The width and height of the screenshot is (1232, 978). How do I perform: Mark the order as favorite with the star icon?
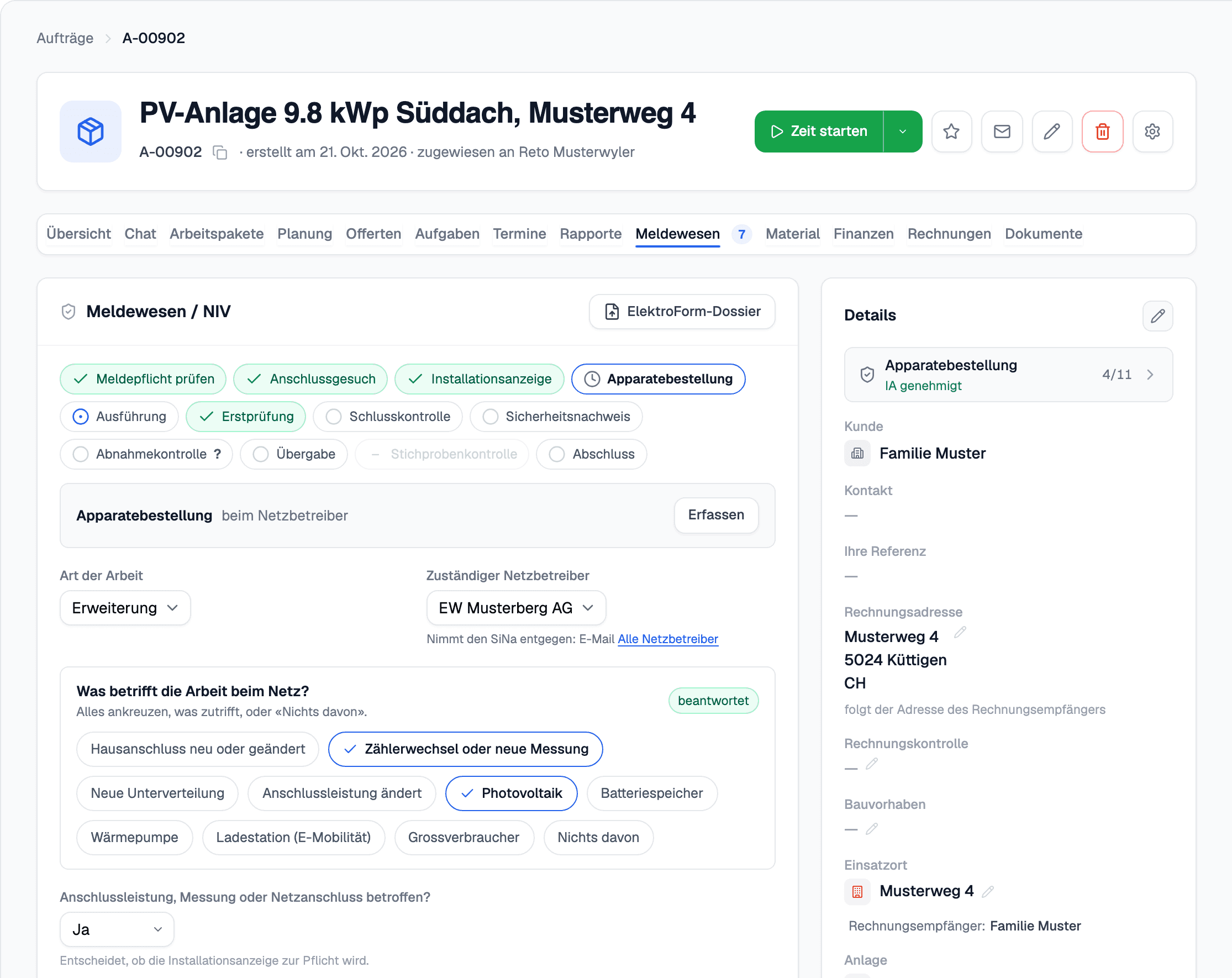951,132
